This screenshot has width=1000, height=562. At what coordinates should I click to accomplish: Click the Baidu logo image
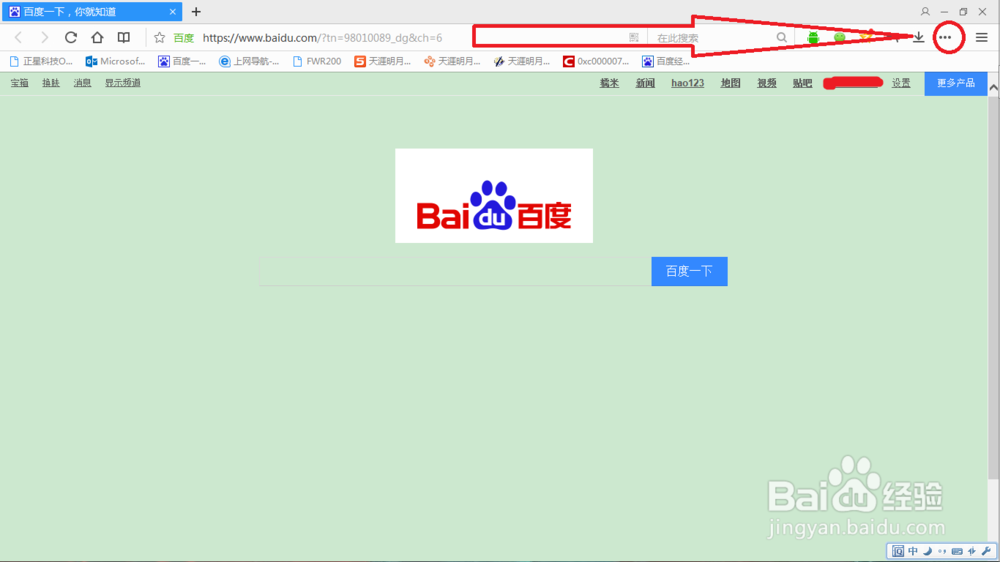(x=494, y=196)
